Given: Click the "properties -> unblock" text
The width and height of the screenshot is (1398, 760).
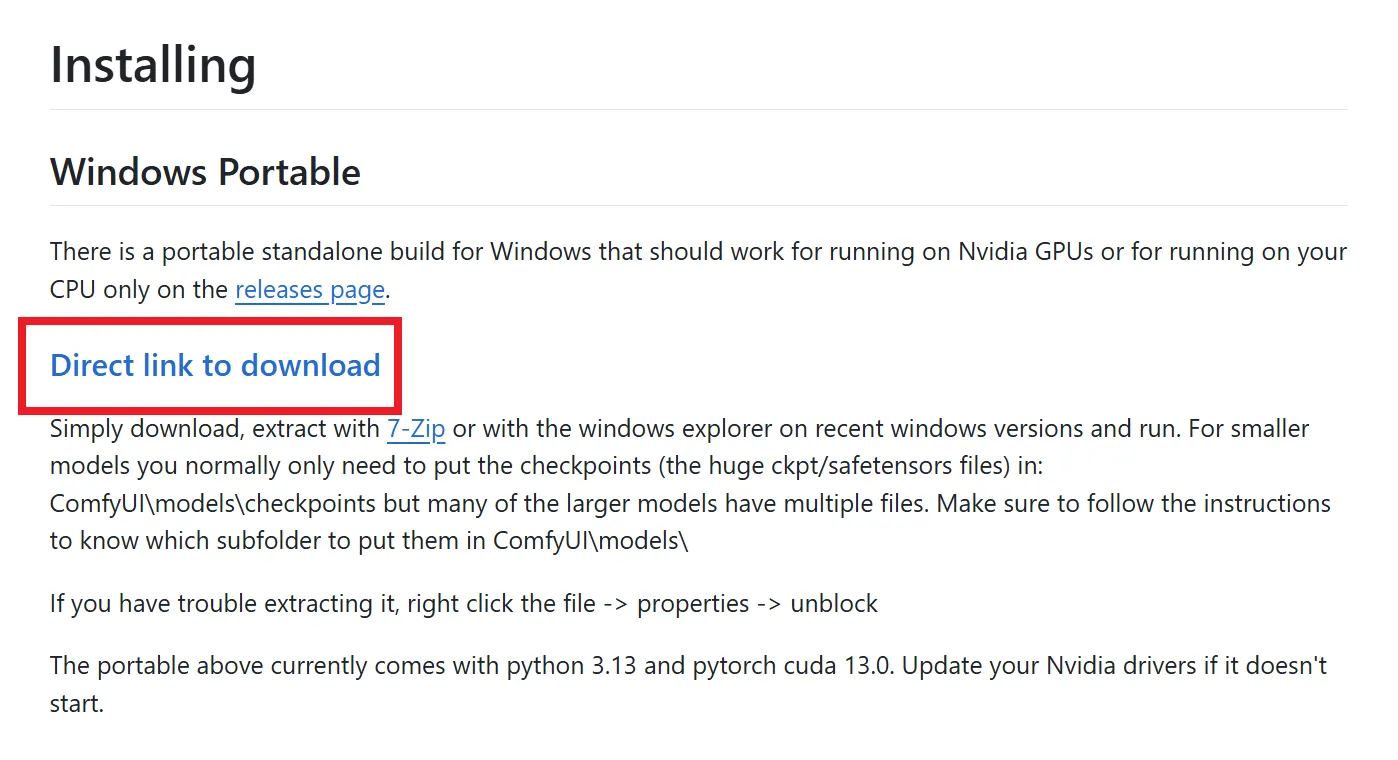Looking at the screenshot, I should [x=757, y=604].
